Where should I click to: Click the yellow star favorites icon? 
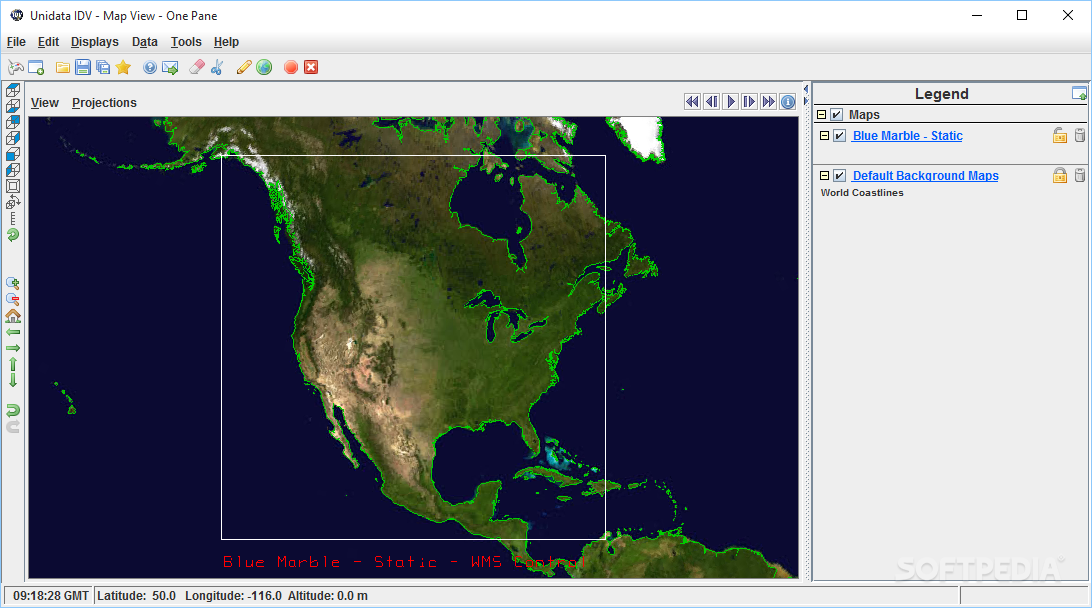(x=123, y=67)
